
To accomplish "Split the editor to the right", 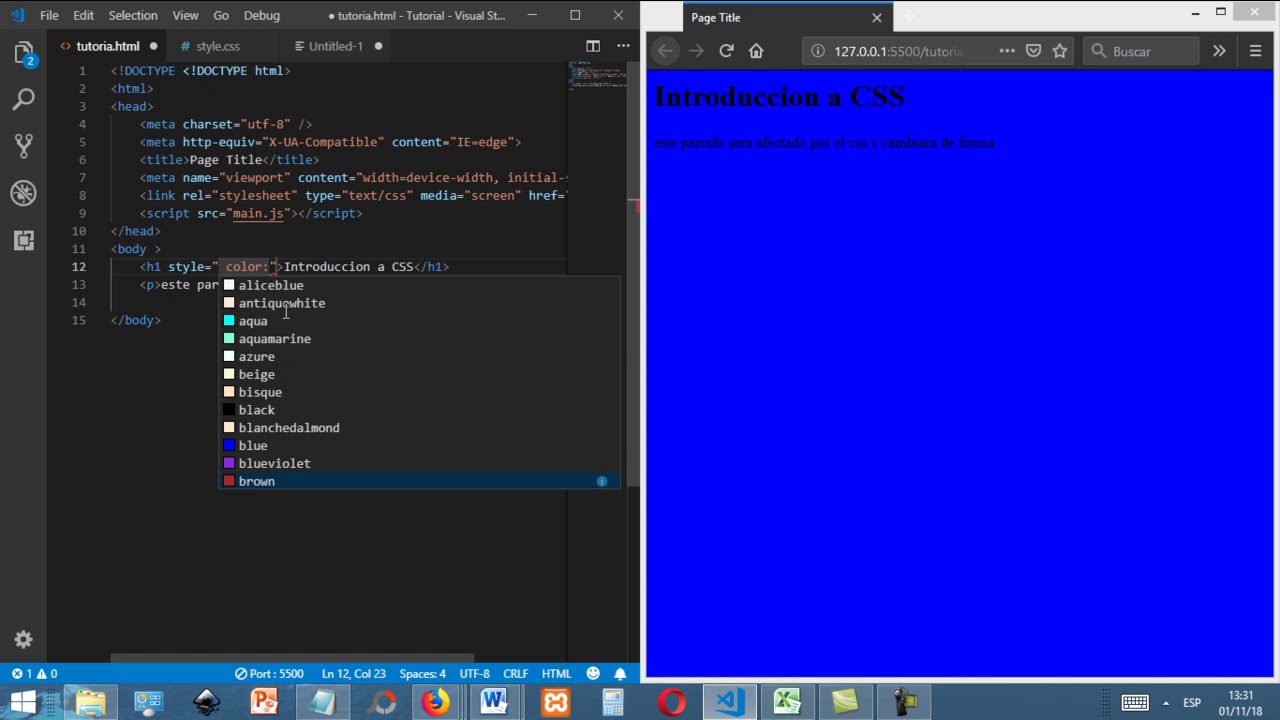I will [593, 46].
